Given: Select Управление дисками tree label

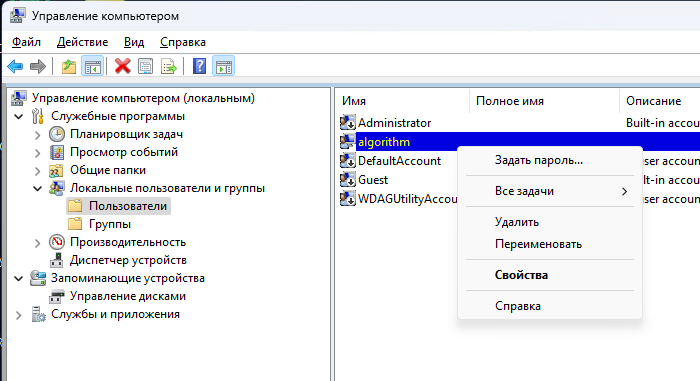Looking at the screenshot, I should coord(128,296).
